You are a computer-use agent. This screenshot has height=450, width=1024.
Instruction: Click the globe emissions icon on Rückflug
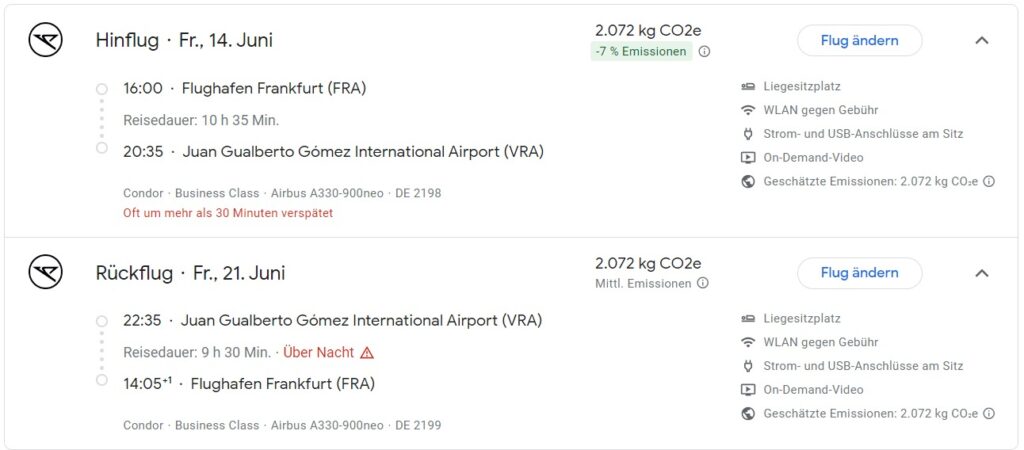[748, 413]
